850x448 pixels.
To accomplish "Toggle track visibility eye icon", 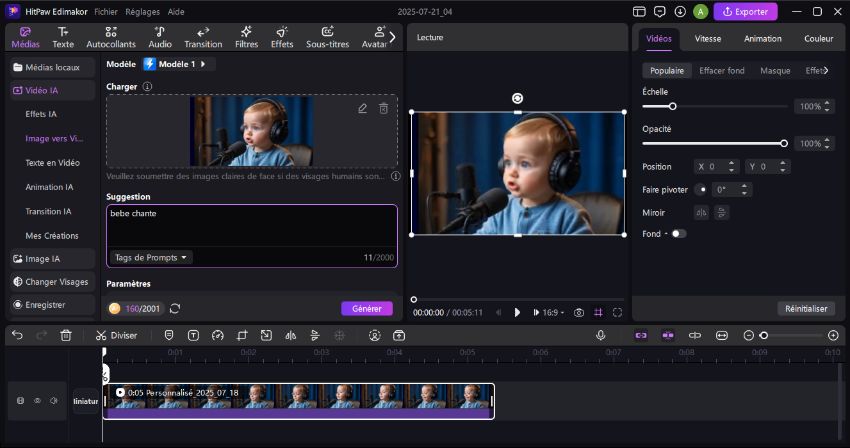I will coord(37,401).
